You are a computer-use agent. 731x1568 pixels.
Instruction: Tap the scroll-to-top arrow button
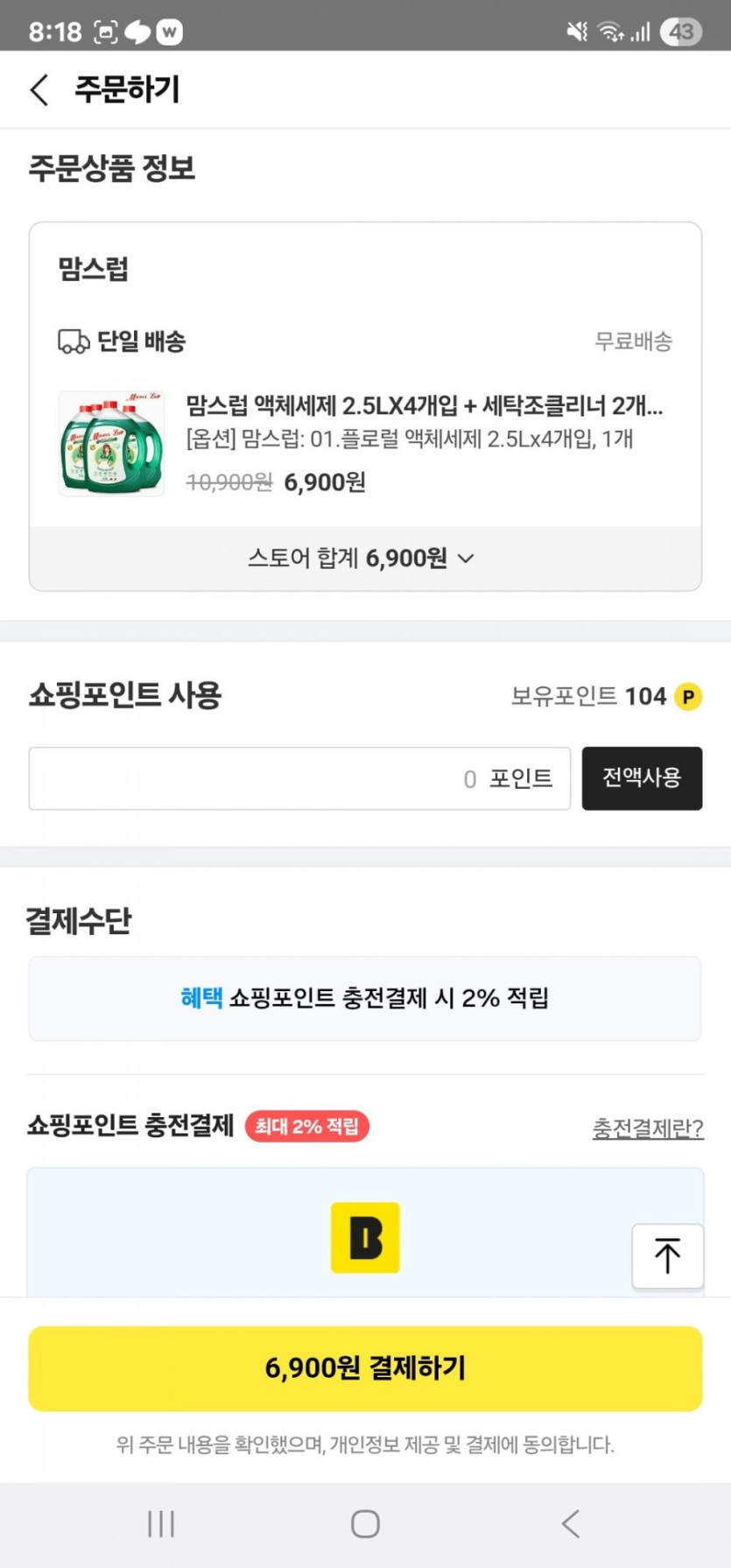coord(667,1255)
